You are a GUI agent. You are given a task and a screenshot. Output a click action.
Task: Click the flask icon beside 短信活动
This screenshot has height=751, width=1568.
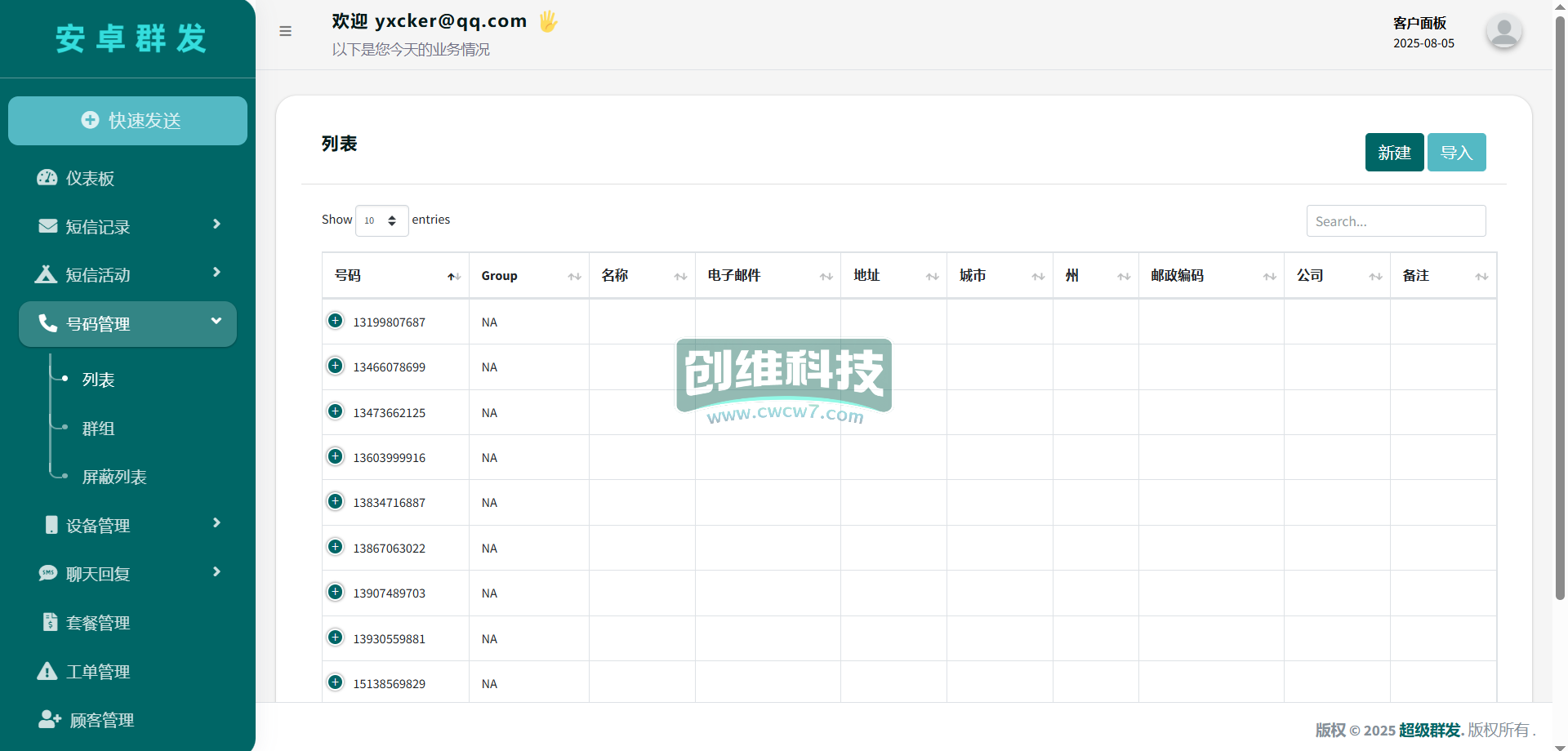tap(46, 274)
